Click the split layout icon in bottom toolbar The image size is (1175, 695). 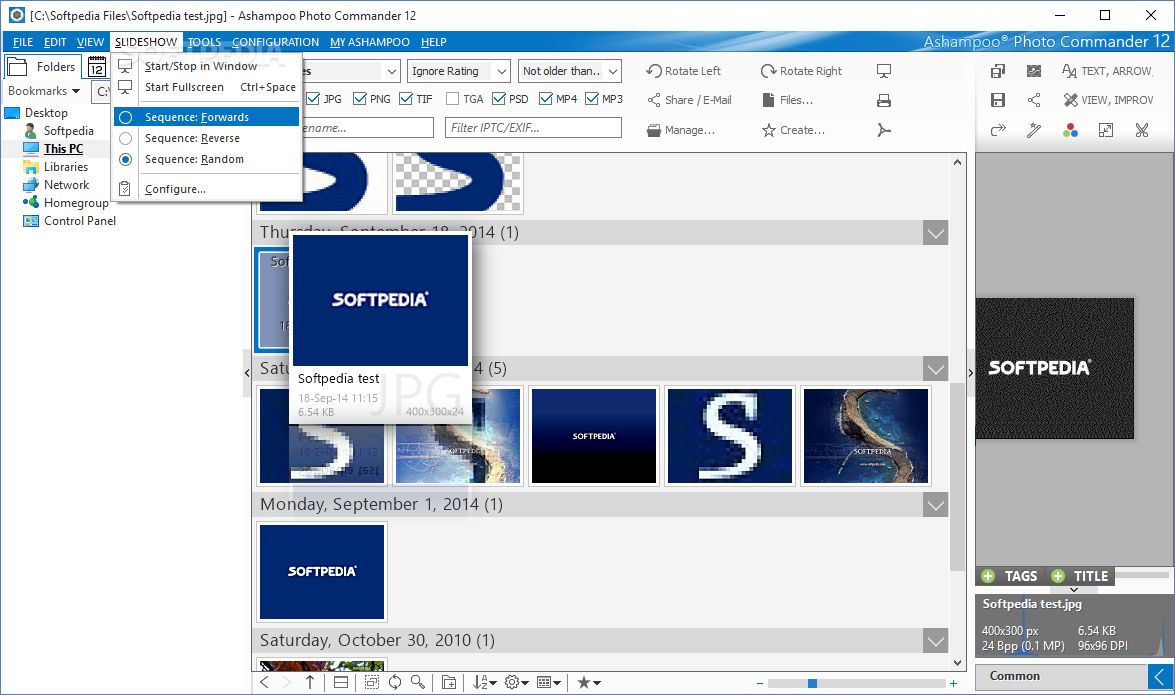341,682
